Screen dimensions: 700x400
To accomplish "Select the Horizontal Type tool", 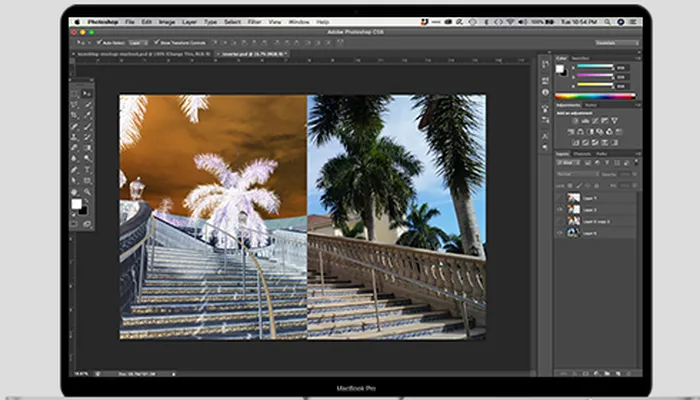I will pos(88,170).
